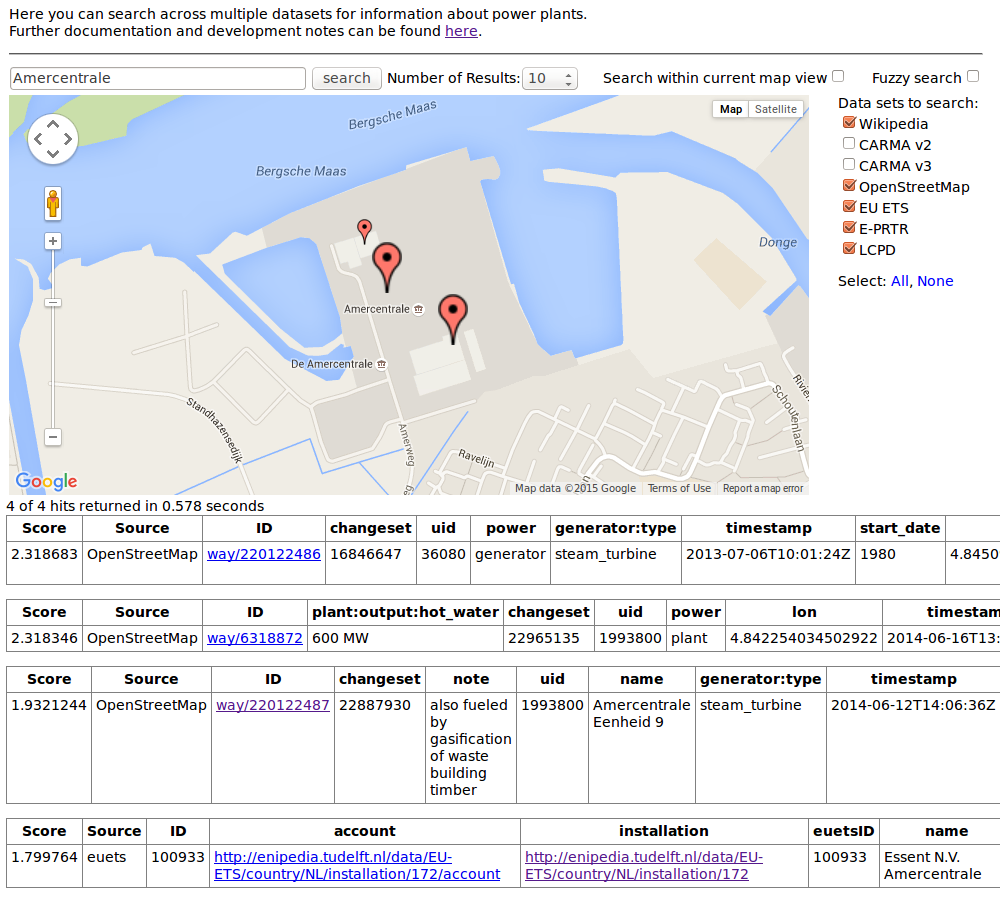
Task: Click the red marker above the Amercentrale label
Action: pyautogui.click(x=386, y=267)
